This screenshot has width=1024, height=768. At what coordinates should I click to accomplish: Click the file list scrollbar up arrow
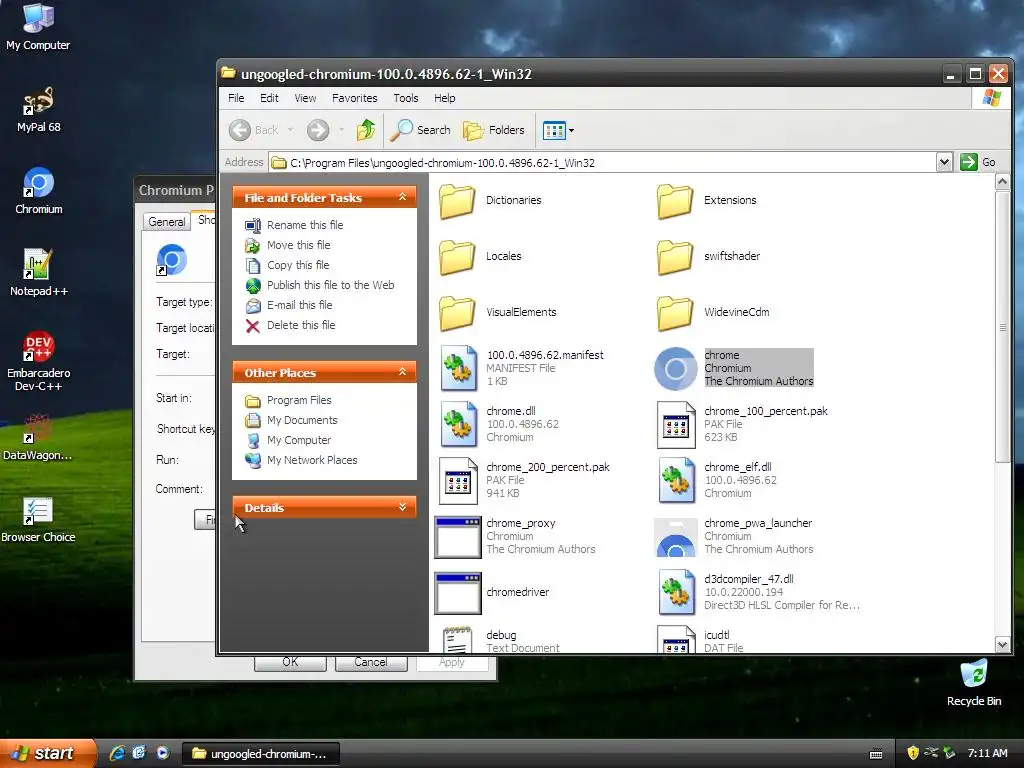(x=1002, y=182)
